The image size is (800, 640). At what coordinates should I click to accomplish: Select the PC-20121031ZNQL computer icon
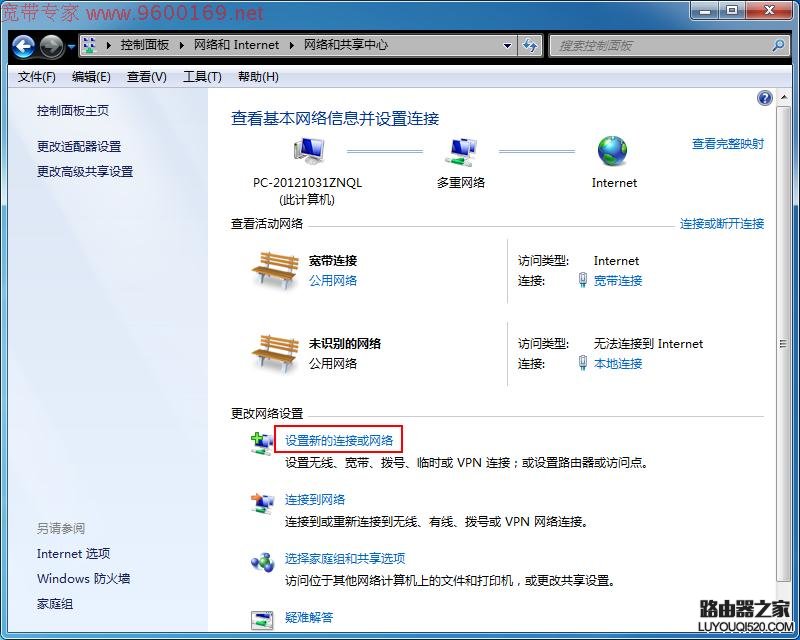[x=308, y=148]
